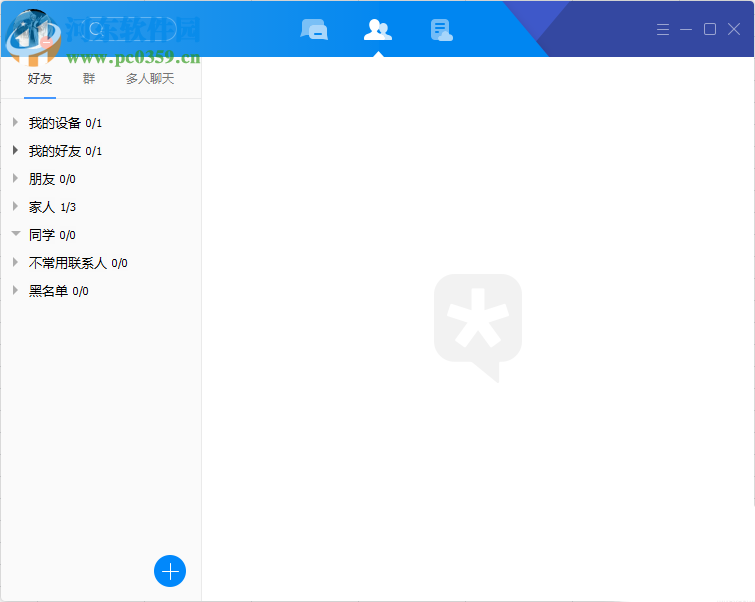Image resolution: width=755 pixels, height=602 pixels.
Task: Open the cloud documents icon
Action: (x=442, y=30)
